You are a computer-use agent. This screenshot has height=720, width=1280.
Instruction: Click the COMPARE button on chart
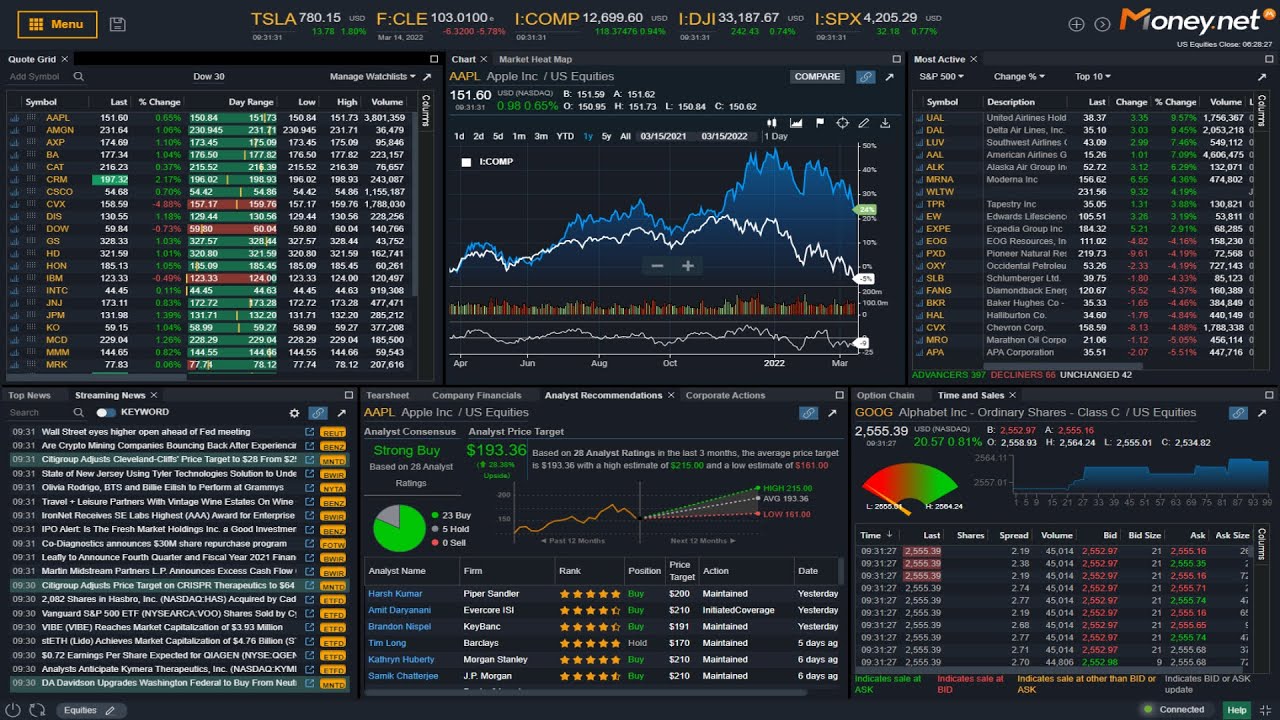(818, 77)
